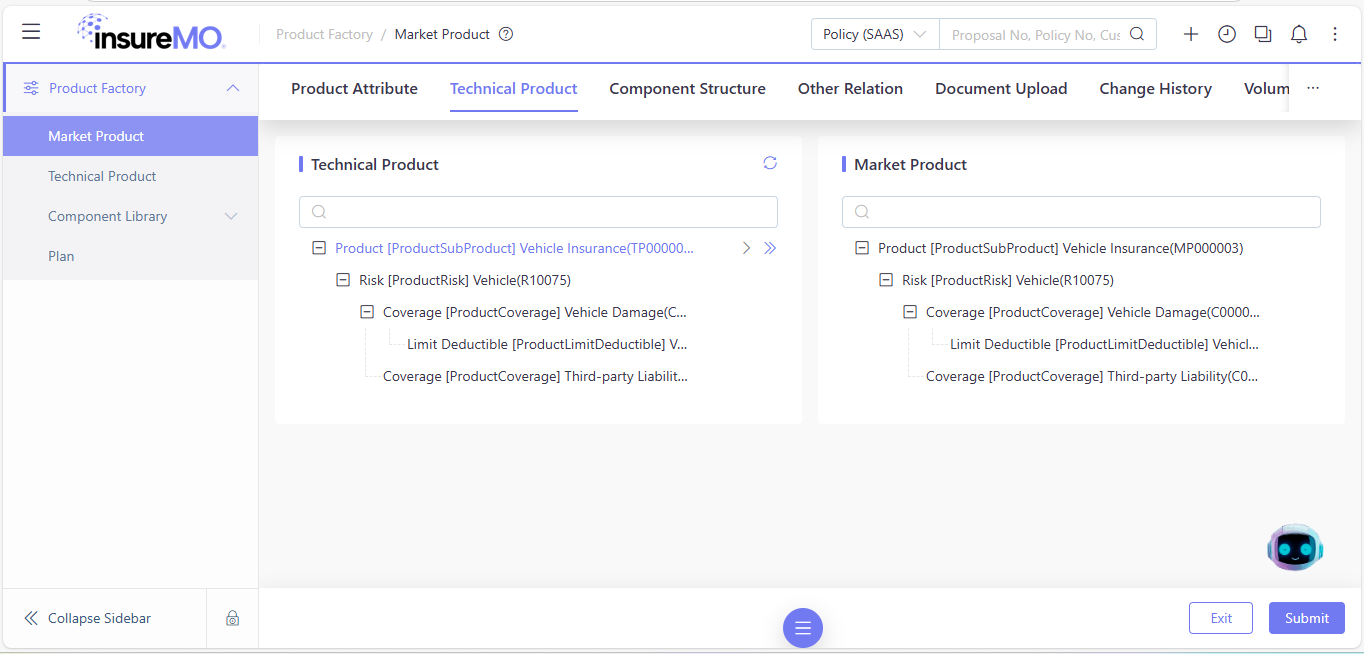The width and height of the screenshot is (1364, 654).
Task: Open the Component Structure tab
Action: click(x=687, y=88)
